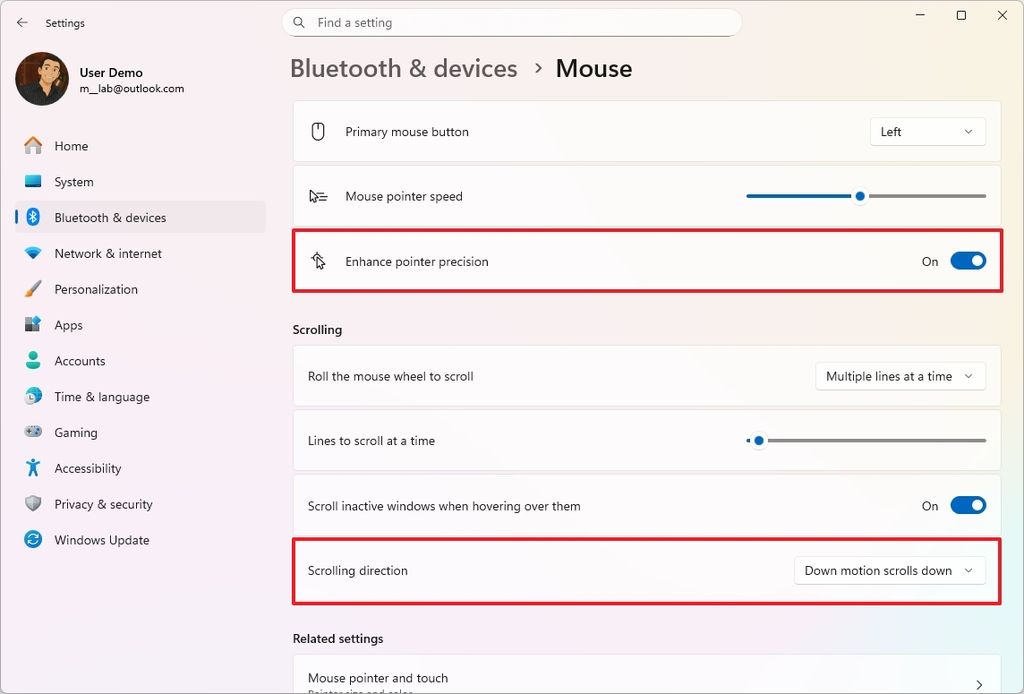Click the Privacy & security shield icon

(33, 504)
